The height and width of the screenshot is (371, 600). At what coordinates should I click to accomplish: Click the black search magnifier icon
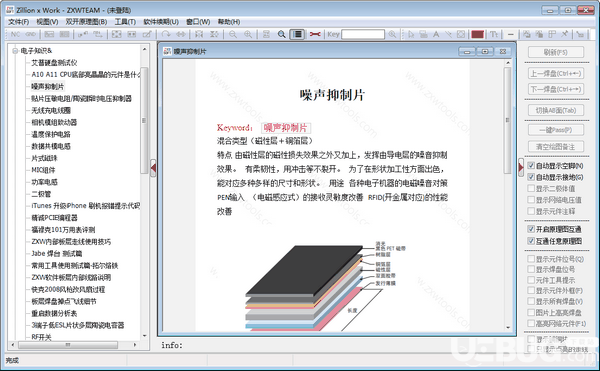pos(282,34)
